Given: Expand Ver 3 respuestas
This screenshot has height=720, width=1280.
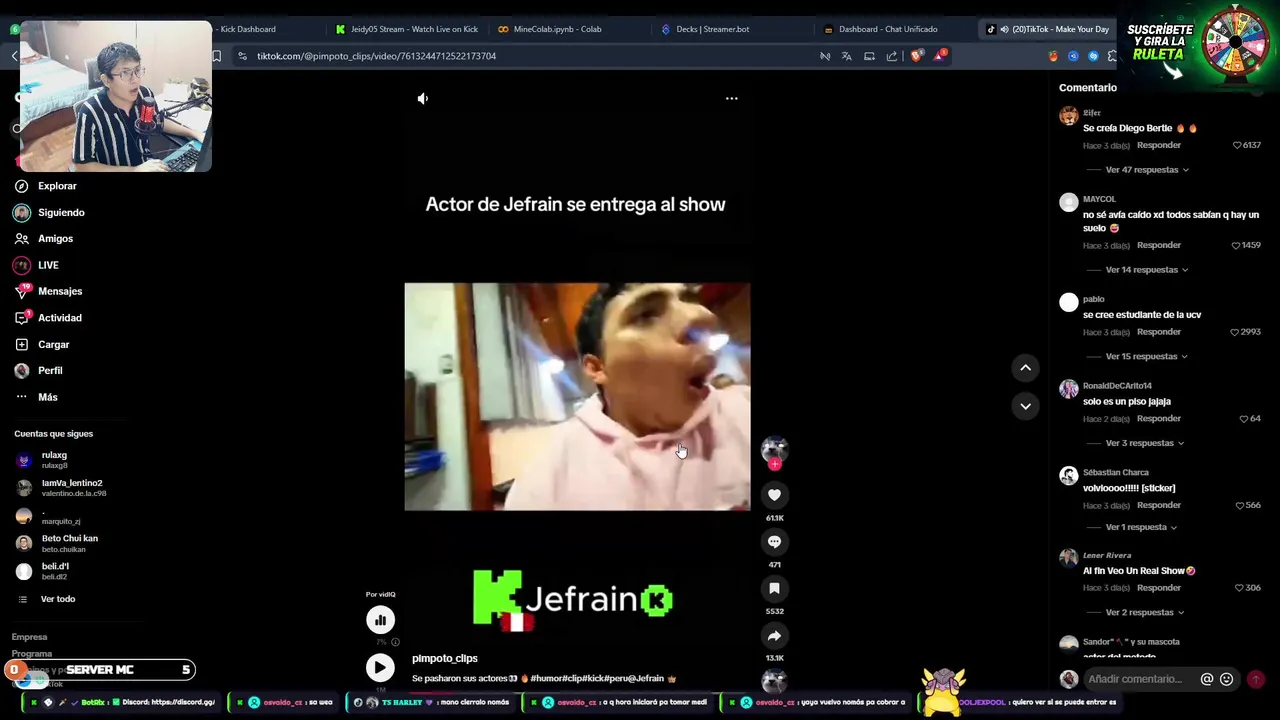Looking at the screenshot, I should pos(1145,443).
